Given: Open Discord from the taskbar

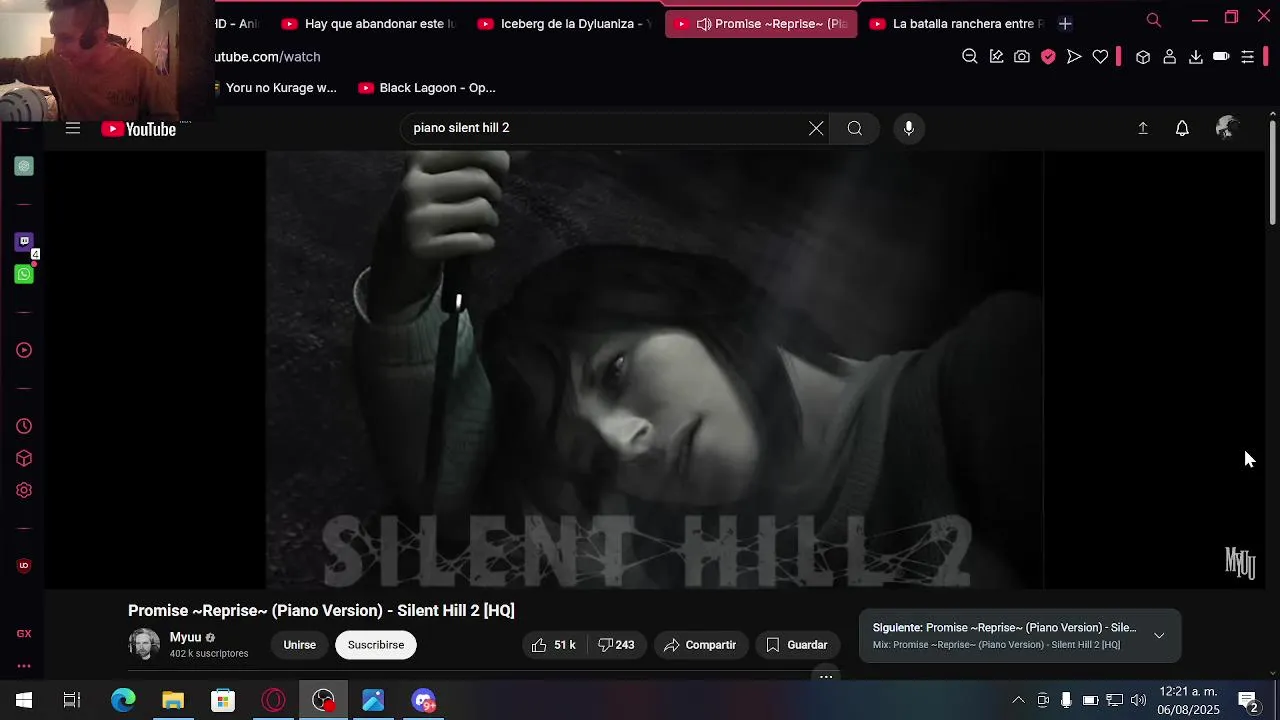Looking at the screenshot, I should [x=423, y=700].
